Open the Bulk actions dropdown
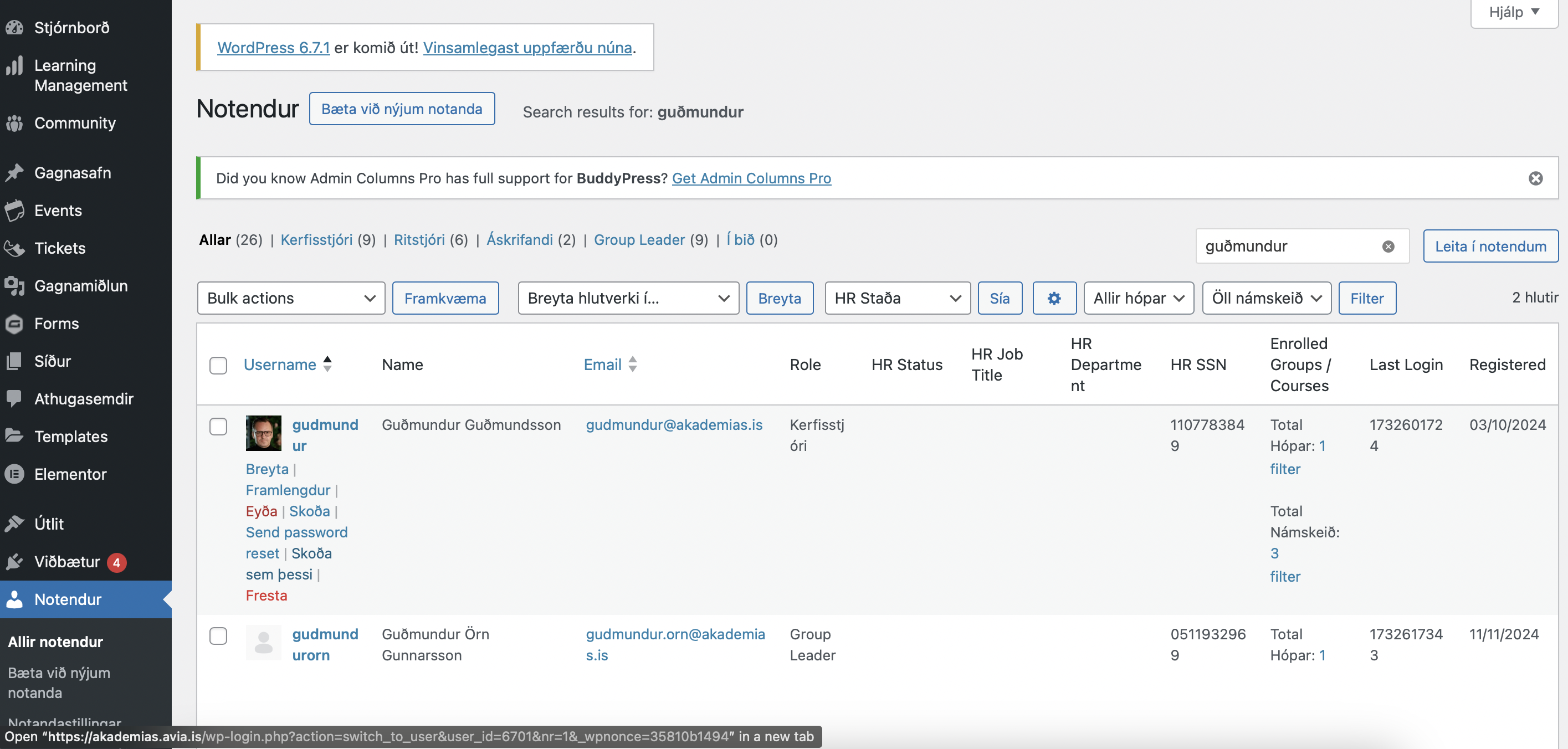The image size is (1568, 749). 291,298
